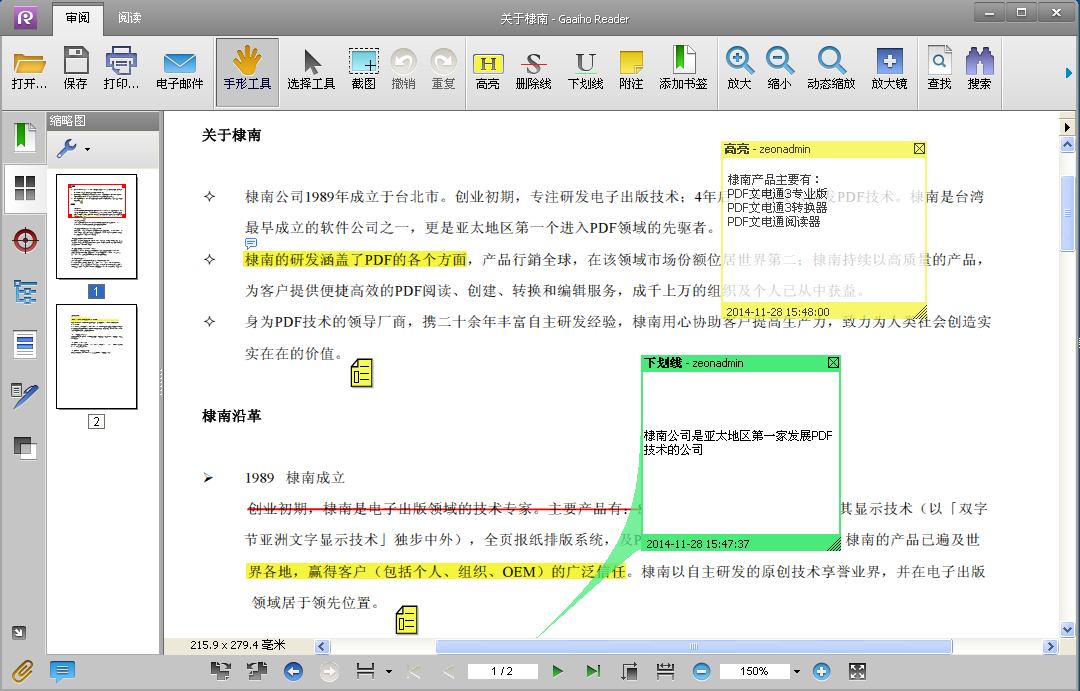Open the layers side panel
1080x691 pixels.
point(25,448)
